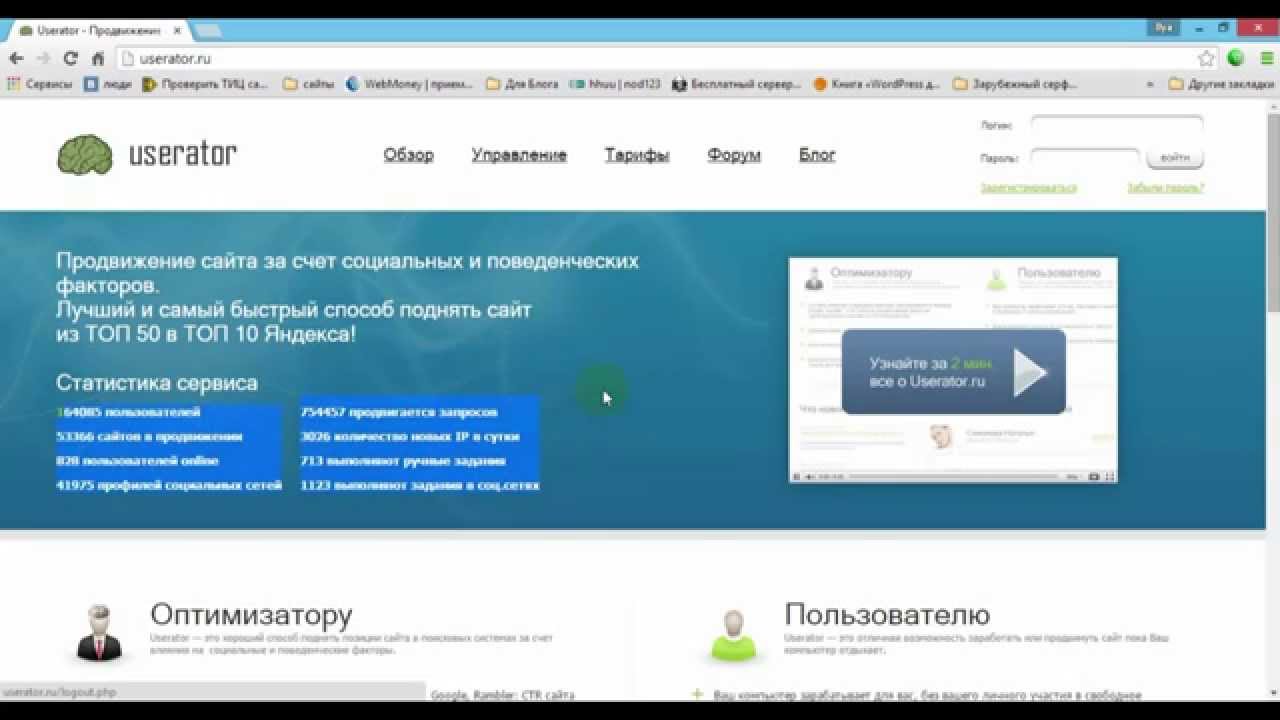Viewport: 1280px width, 720px height.
Task: Open a new browser tab
Action: (x=209, y=30)
